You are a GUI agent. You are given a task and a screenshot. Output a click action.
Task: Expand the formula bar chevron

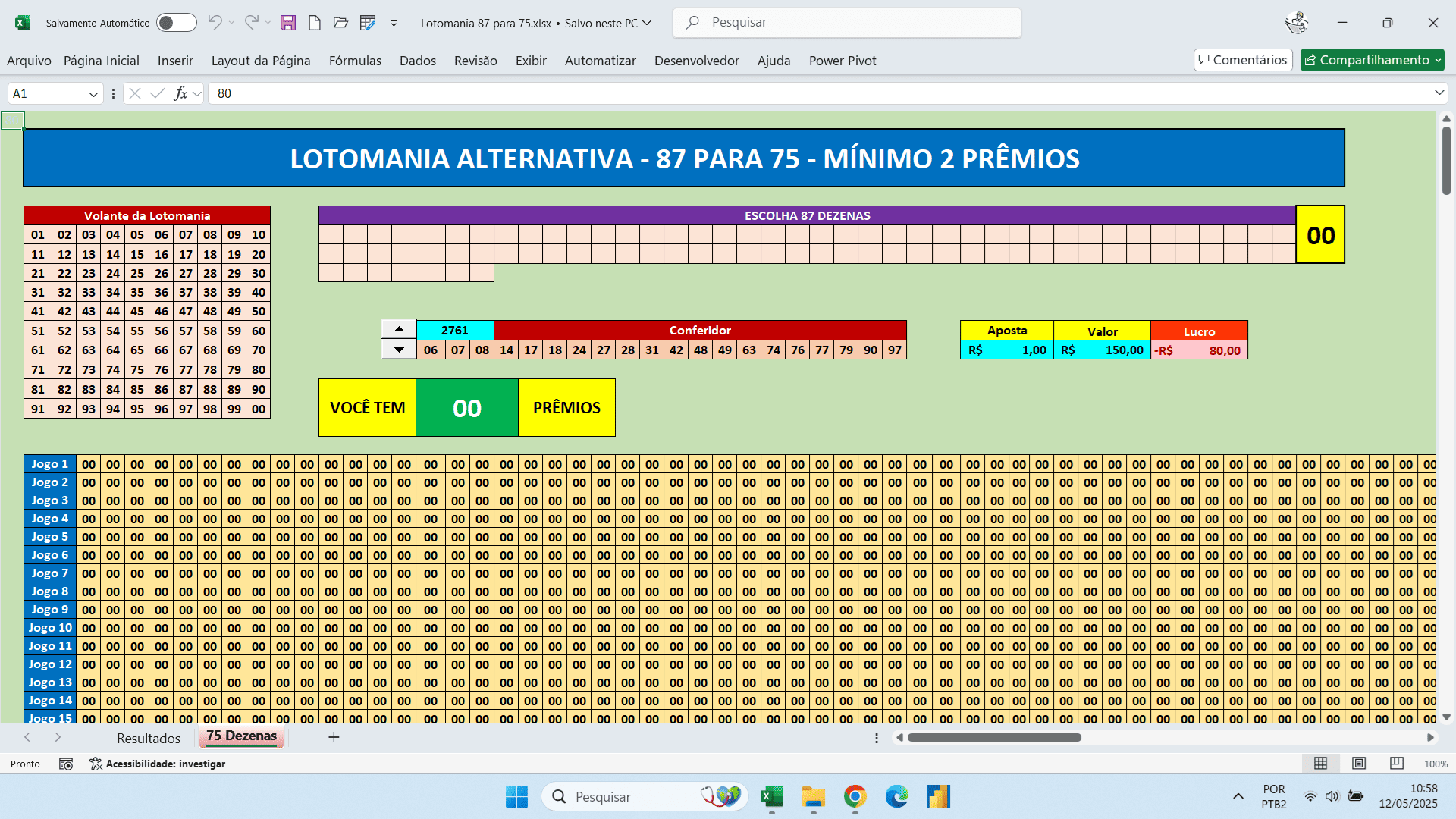pos(1439,93)
